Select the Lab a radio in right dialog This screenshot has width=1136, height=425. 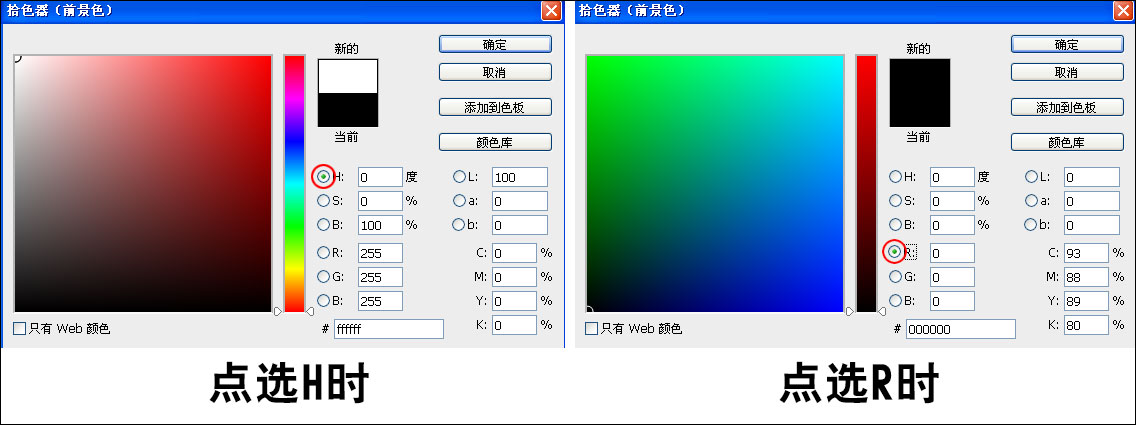(x=1031, y=201)
